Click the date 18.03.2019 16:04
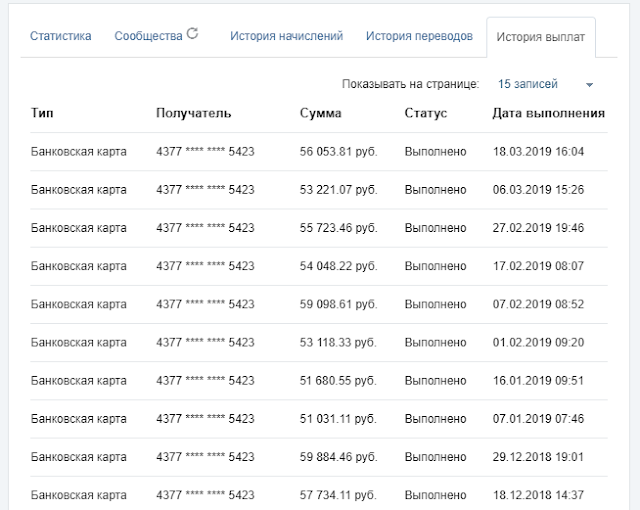Viewport: 640px width, 510px height. (538, 152)
